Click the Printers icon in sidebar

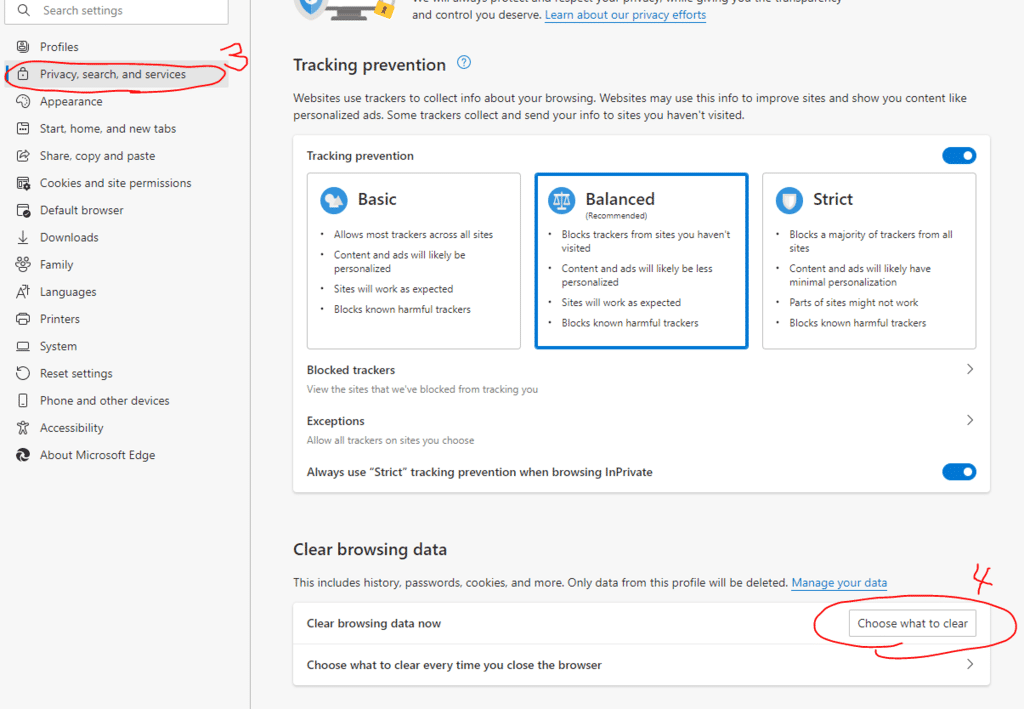pyautogui.click(x=22, y=319)
